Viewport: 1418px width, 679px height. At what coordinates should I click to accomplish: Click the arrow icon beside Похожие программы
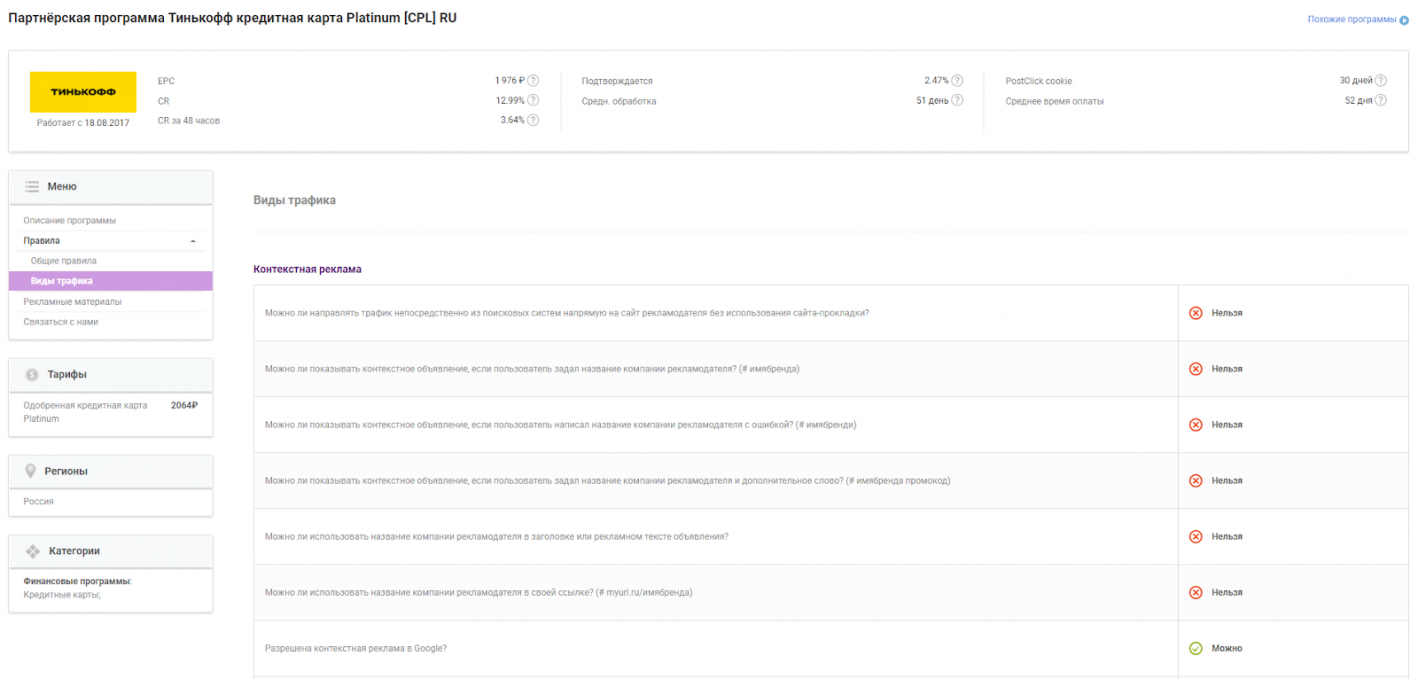(x=1404, y=20)
